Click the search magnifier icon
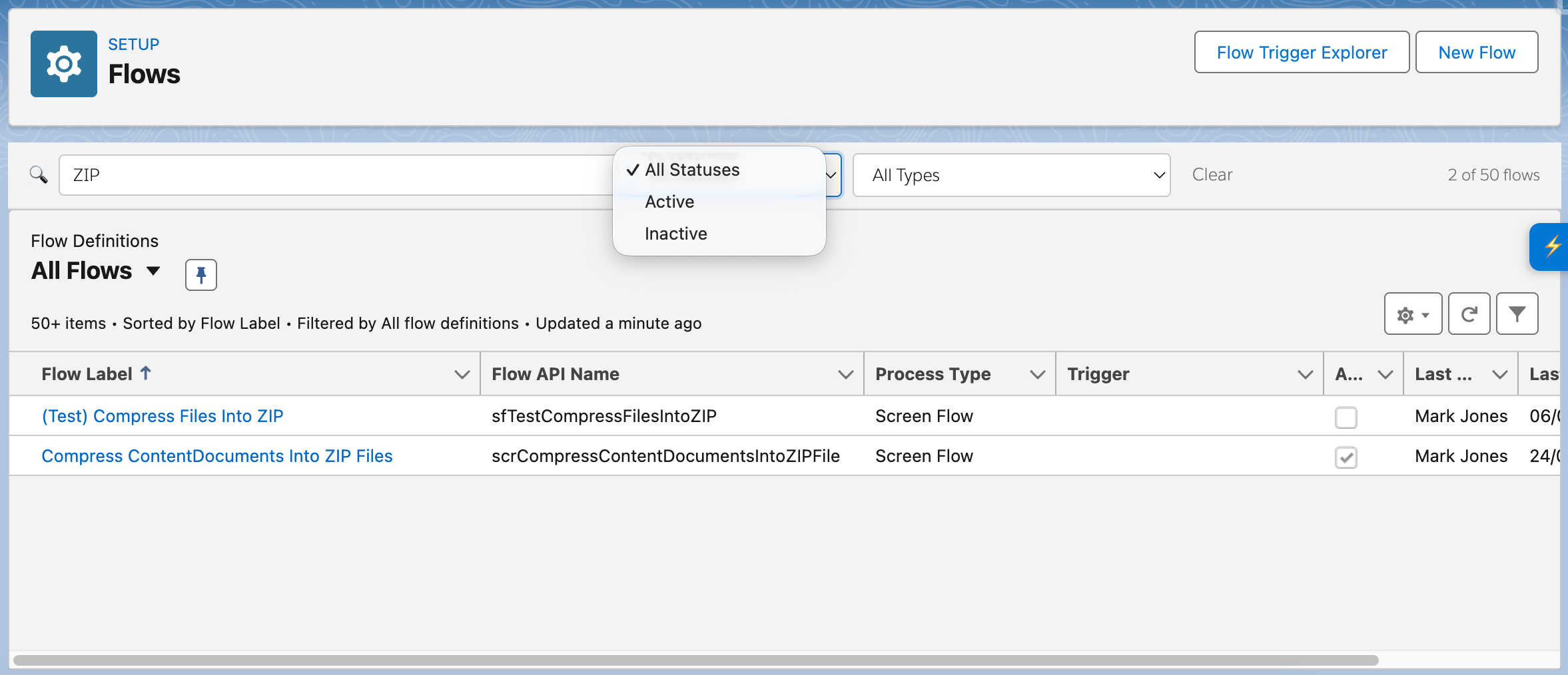1568x675 pixels. (x=38, y=174)
